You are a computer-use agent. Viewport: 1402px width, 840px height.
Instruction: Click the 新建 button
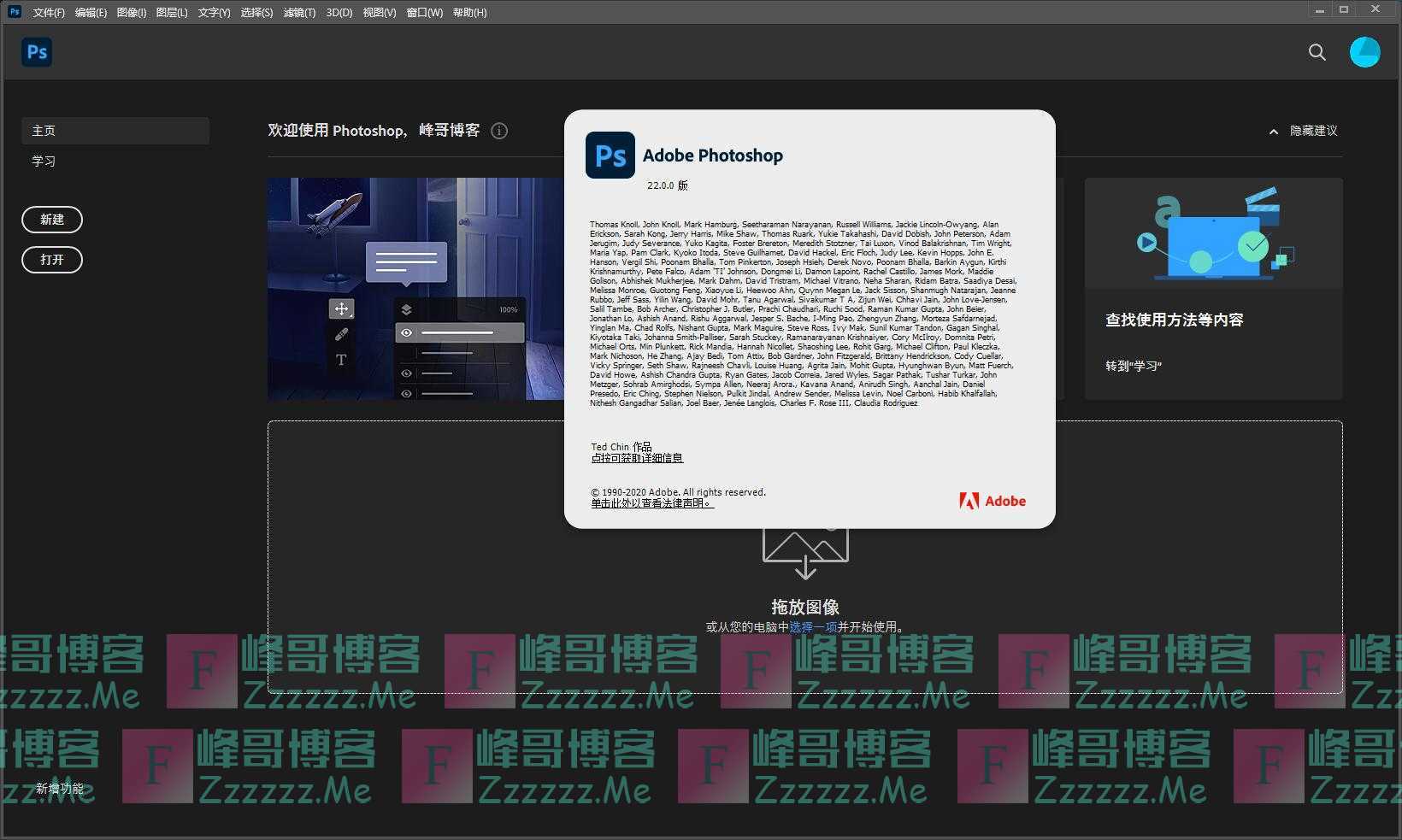[x=52, y=220]
